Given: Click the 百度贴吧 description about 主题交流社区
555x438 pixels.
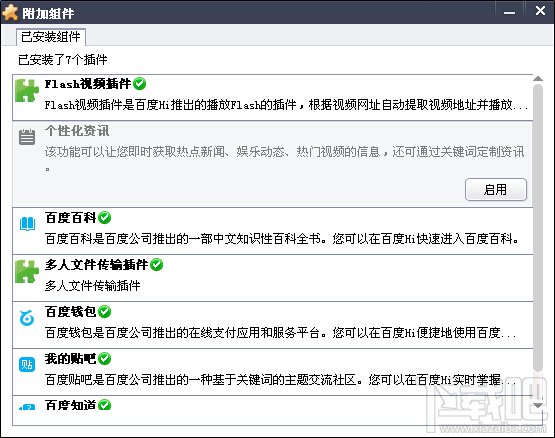Looking at the screenshot, I should coord(281,380).
